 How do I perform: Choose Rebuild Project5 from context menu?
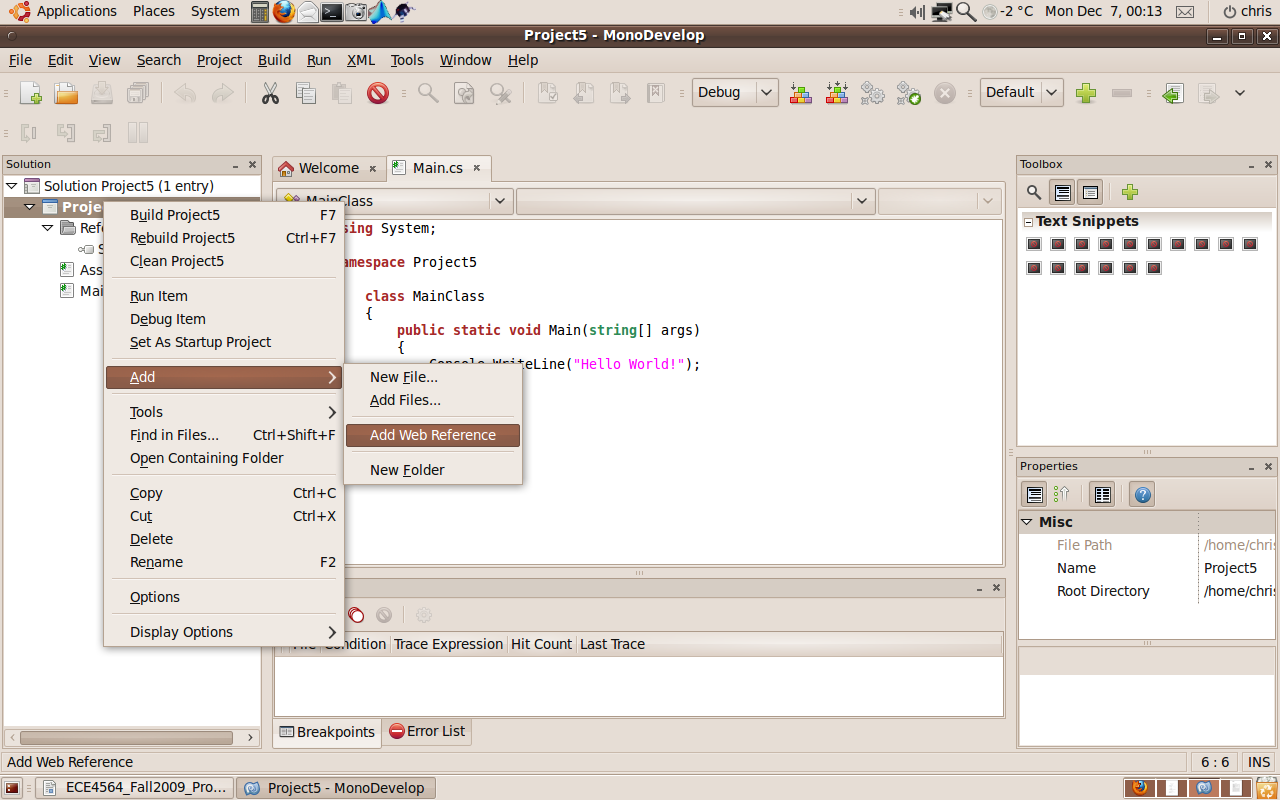coord(182,238)
